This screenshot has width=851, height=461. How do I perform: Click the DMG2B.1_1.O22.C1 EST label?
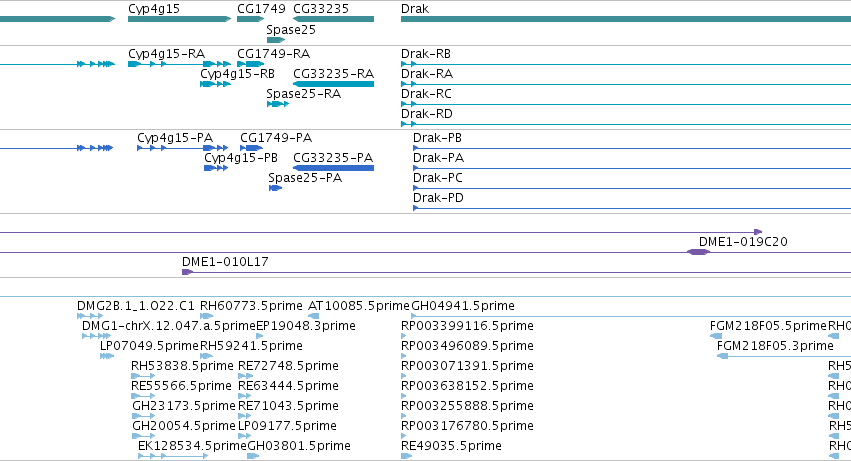[x=136, y=306]
